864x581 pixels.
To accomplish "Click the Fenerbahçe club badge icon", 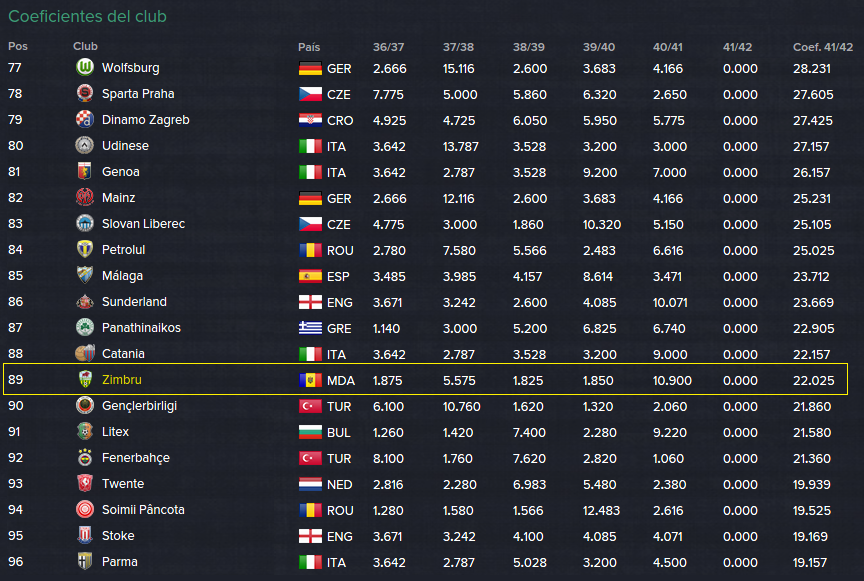I will pyautogui.click(x=85, y=458).
